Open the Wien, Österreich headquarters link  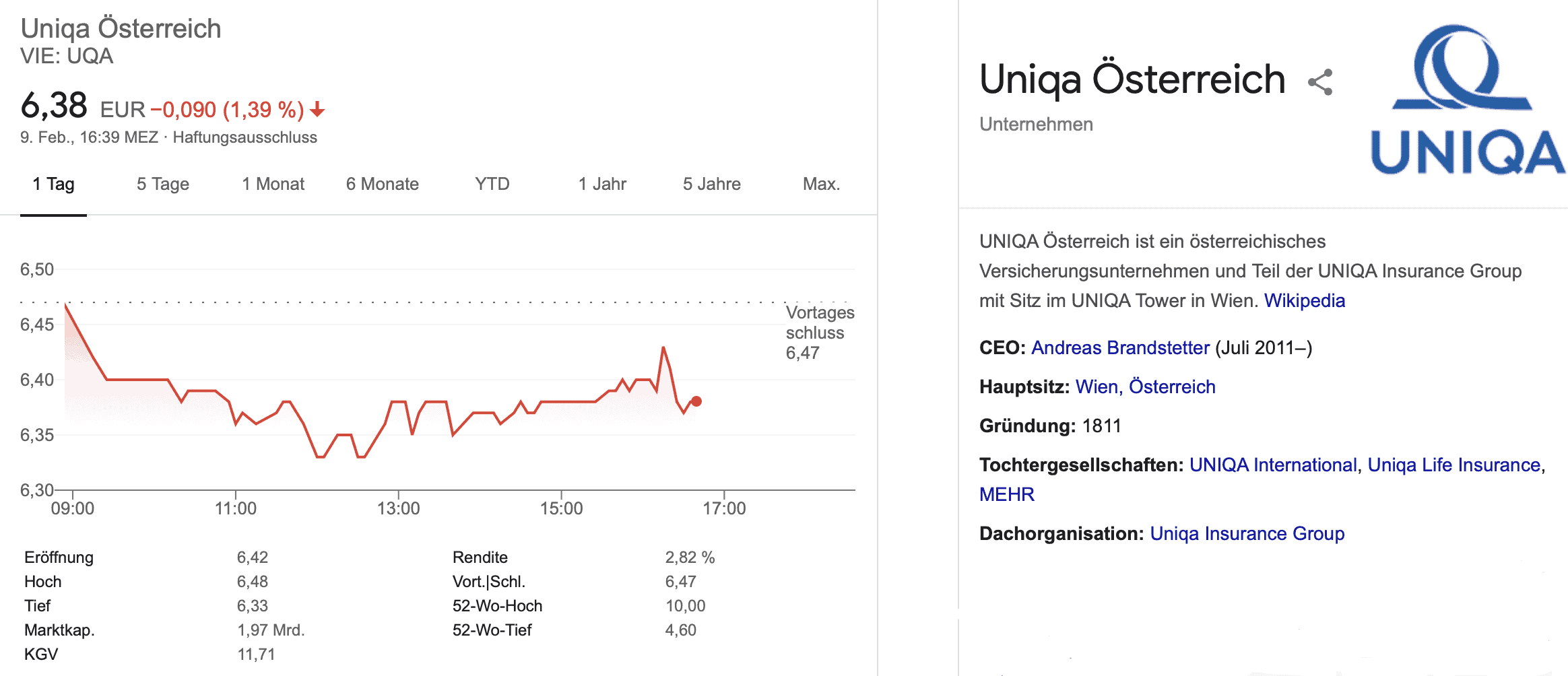click(x=1145, y=386)
